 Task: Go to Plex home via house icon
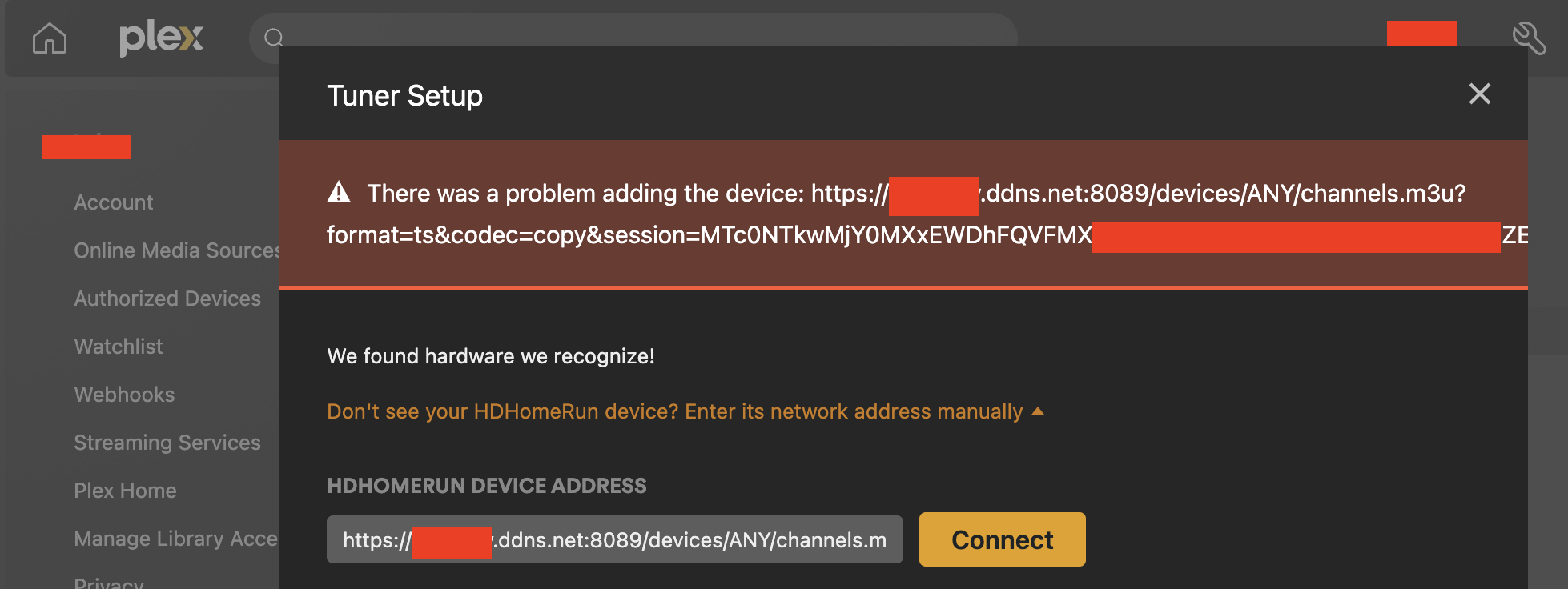(x=50, y=38)
